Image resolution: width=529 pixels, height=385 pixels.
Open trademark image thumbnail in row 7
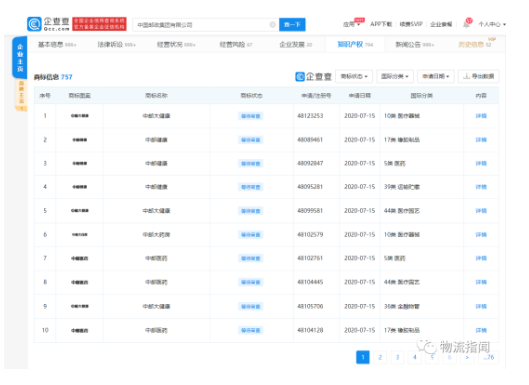80,258
